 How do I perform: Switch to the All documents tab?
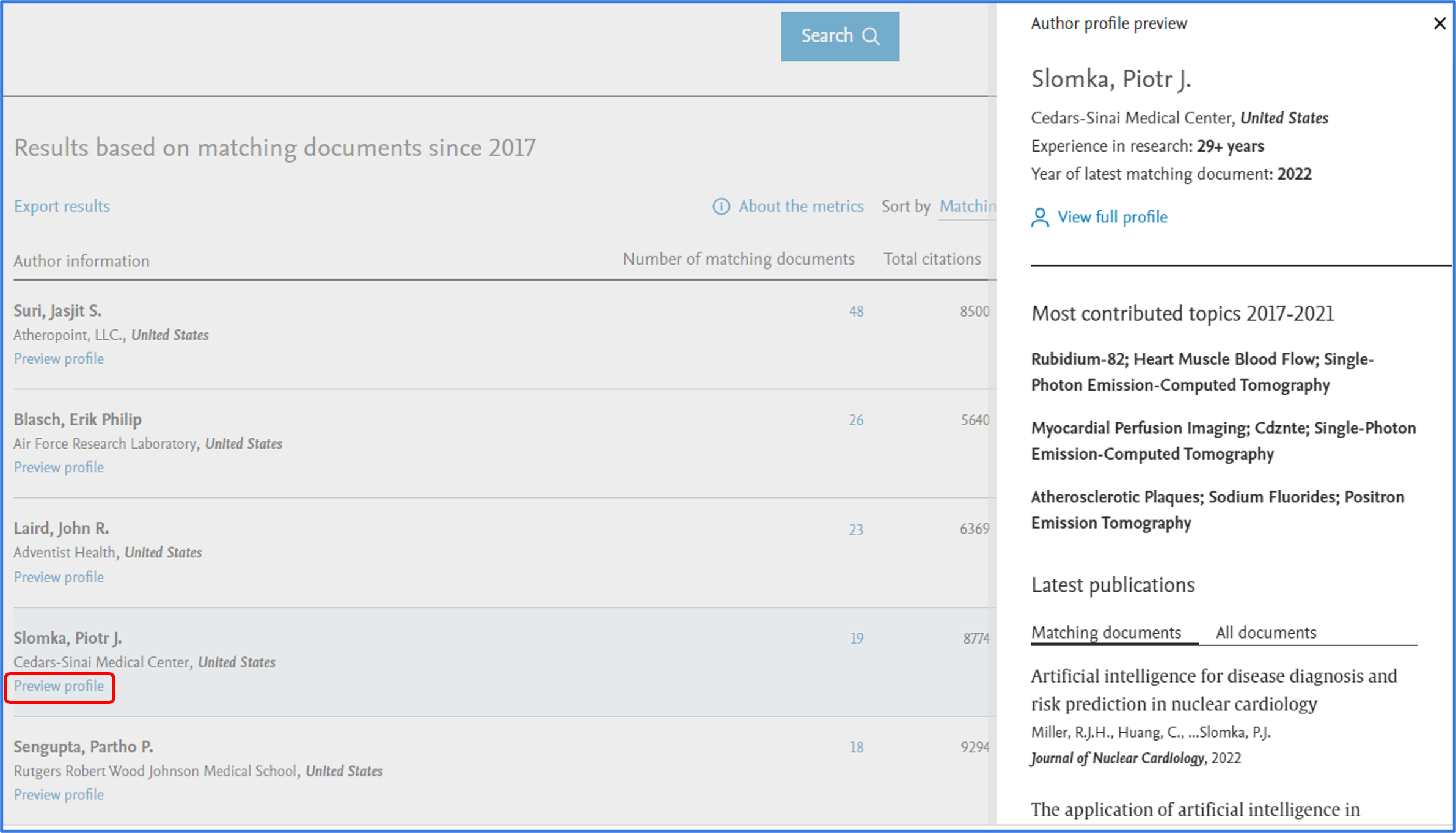(1266, 633)
